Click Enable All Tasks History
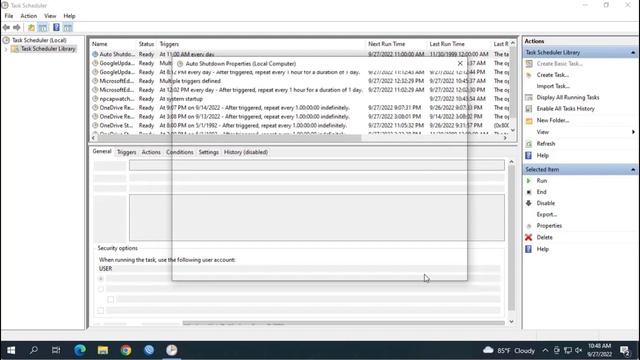Viewport: 640px width, 360px height. (565, 109)
